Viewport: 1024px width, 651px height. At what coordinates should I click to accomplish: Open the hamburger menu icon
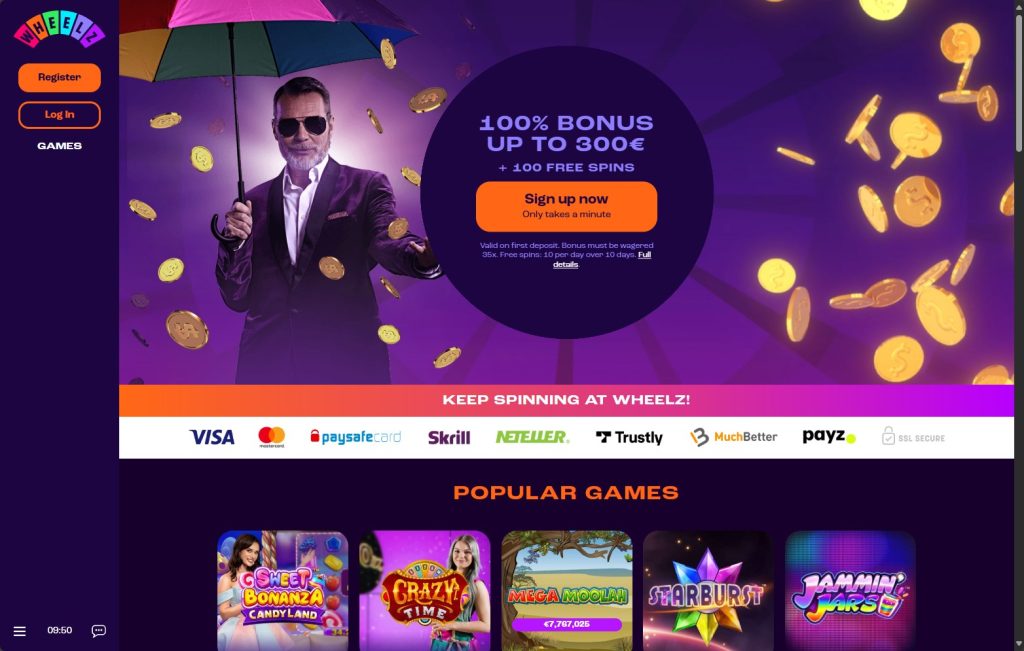(20, 631)
